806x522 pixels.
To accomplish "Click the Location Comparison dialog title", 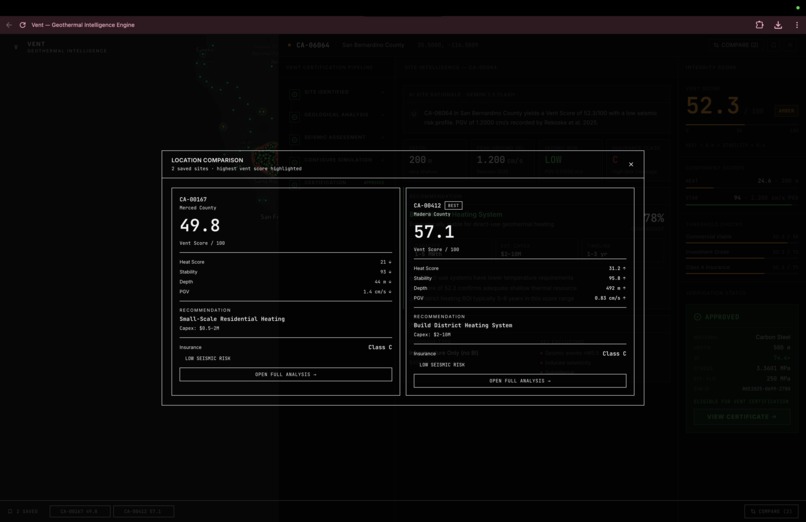I will tap(207, 160).
